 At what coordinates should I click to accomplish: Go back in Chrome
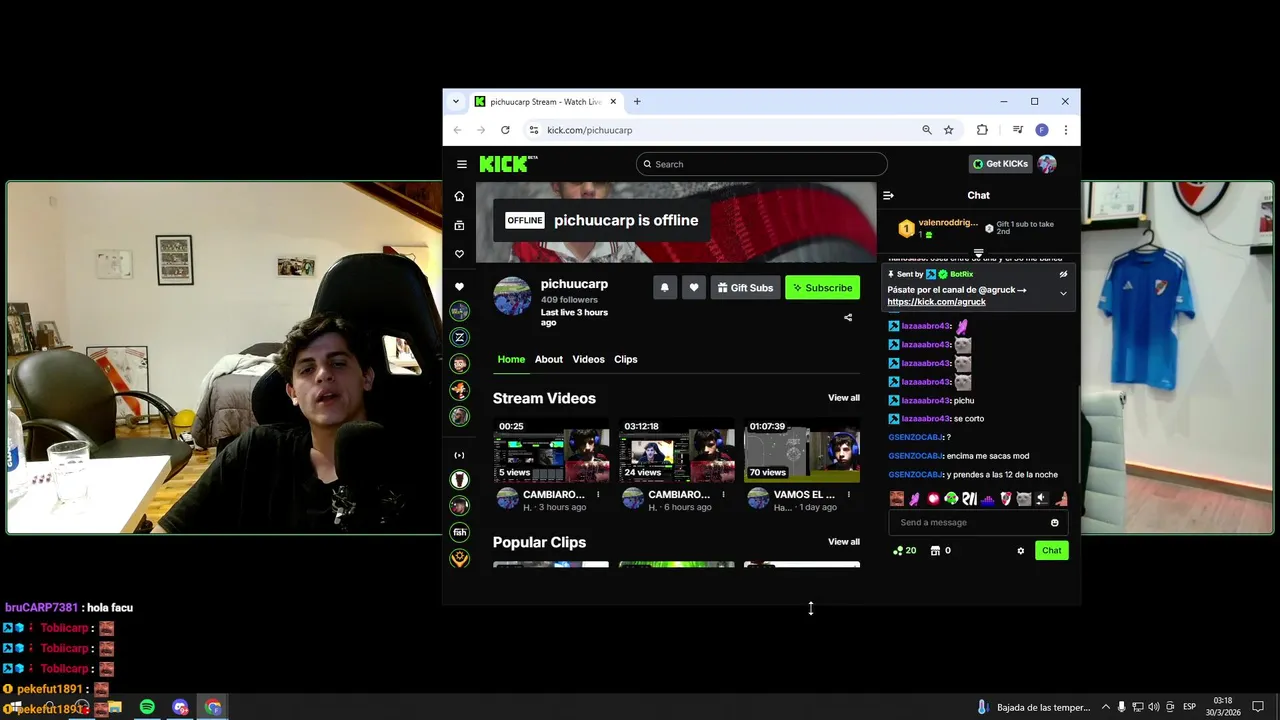(457, 130)
